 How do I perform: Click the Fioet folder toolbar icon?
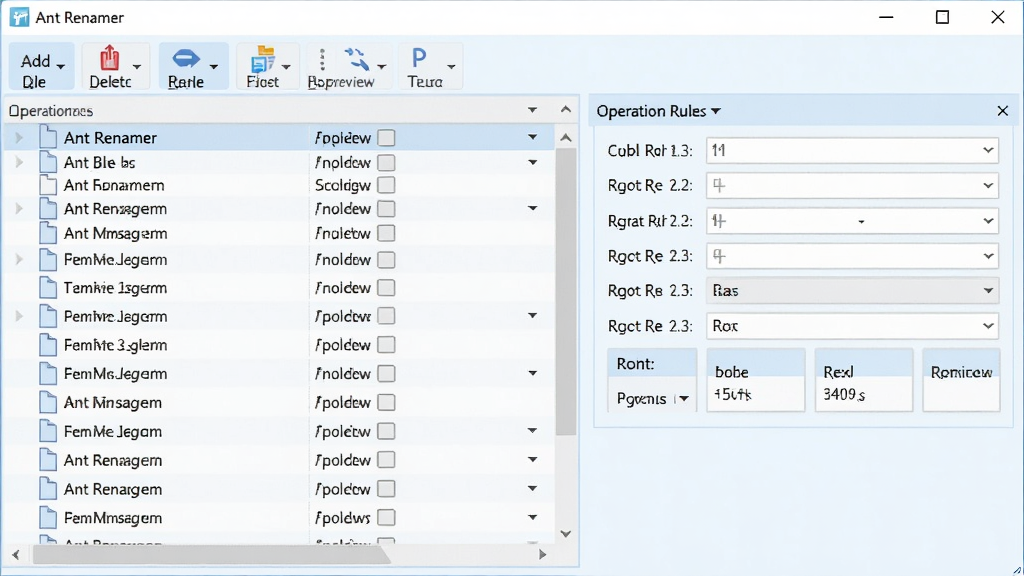point(263,59)
